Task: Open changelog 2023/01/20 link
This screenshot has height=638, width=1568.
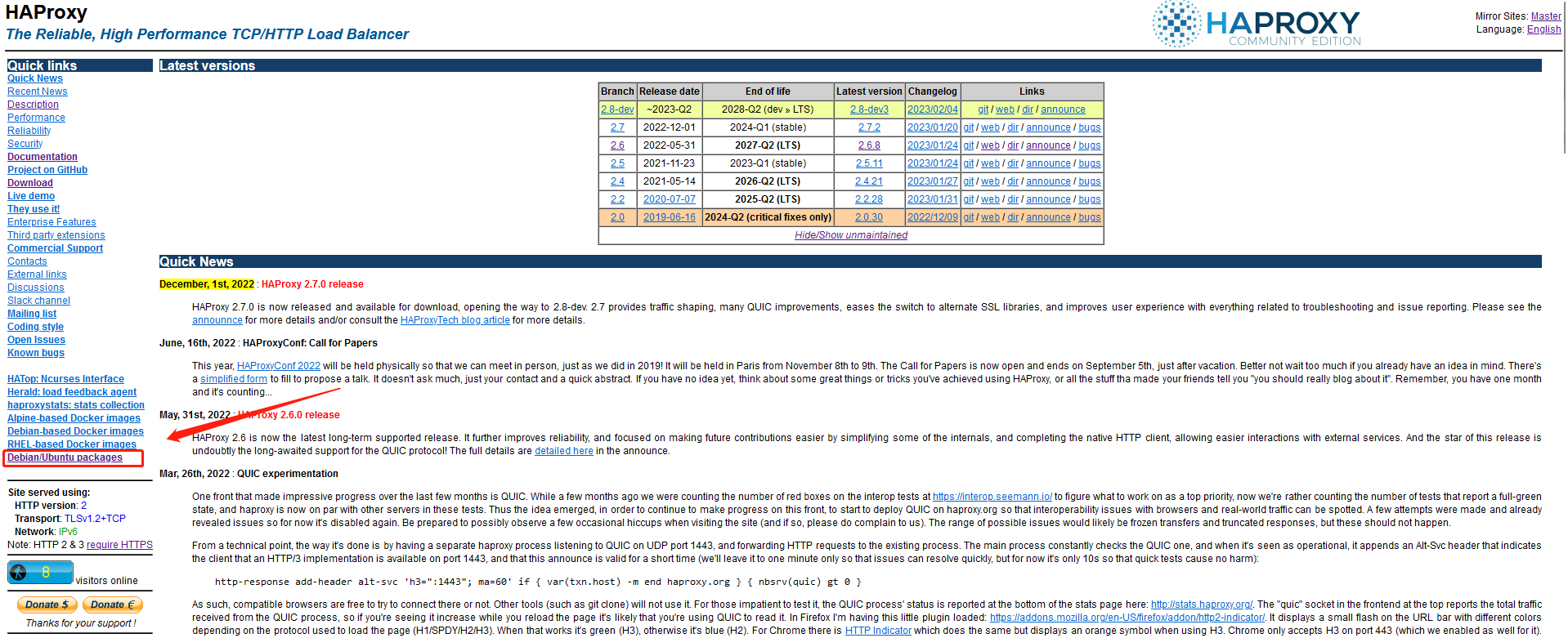Action: point(933,127)
